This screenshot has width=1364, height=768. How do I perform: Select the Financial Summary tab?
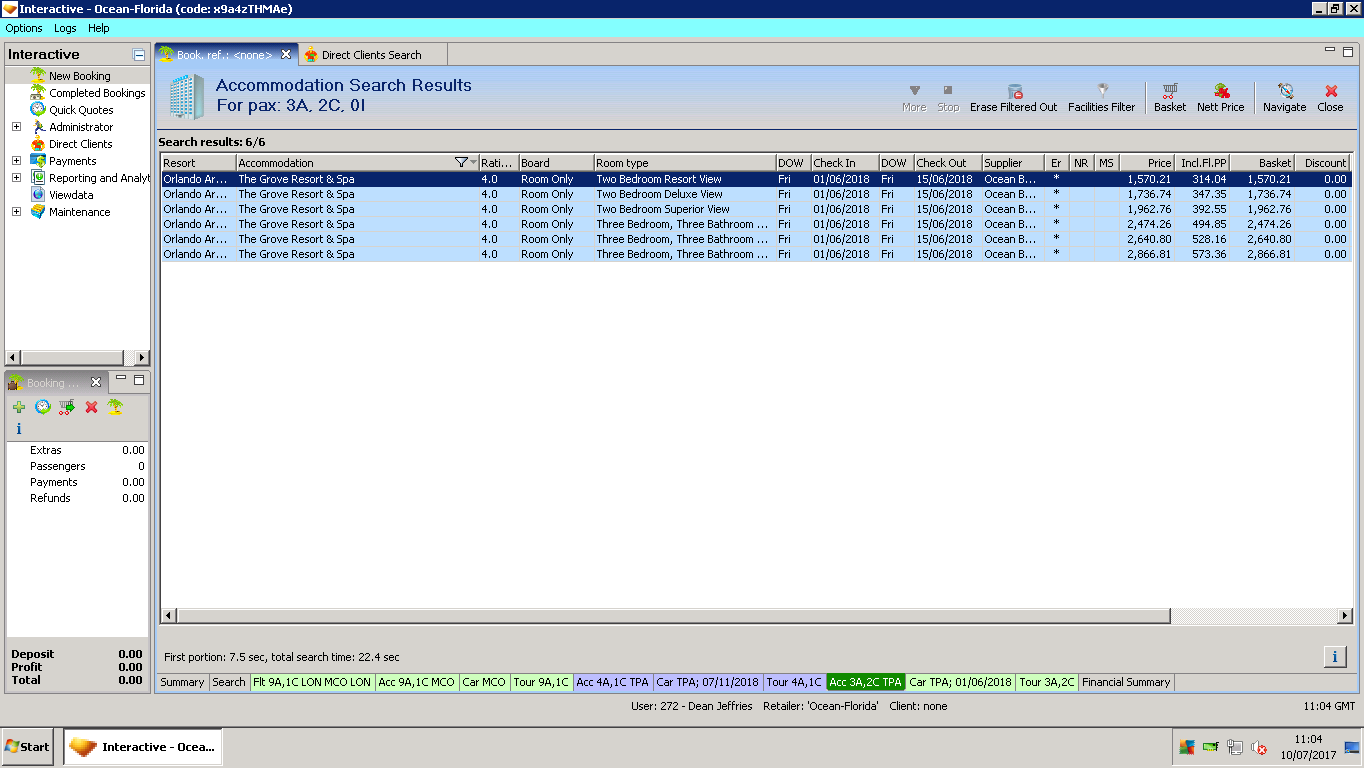[1126, 682]
